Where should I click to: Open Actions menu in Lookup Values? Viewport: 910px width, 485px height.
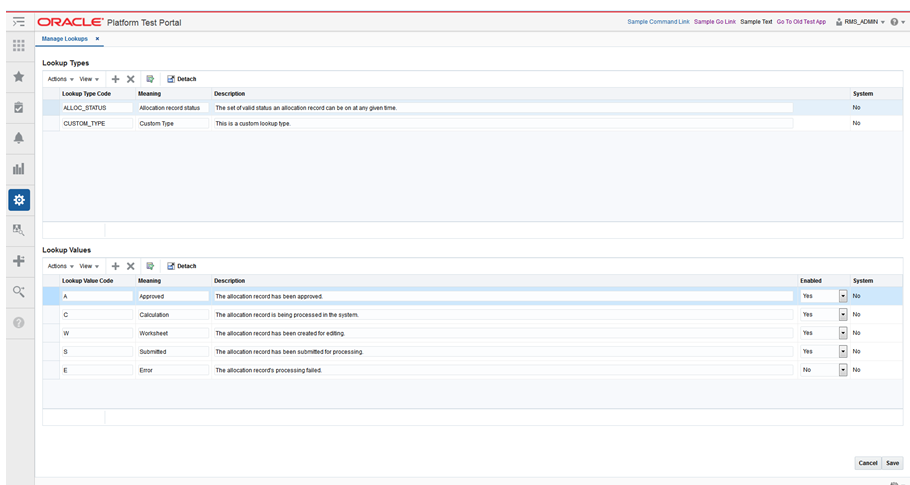coord(60,266)
